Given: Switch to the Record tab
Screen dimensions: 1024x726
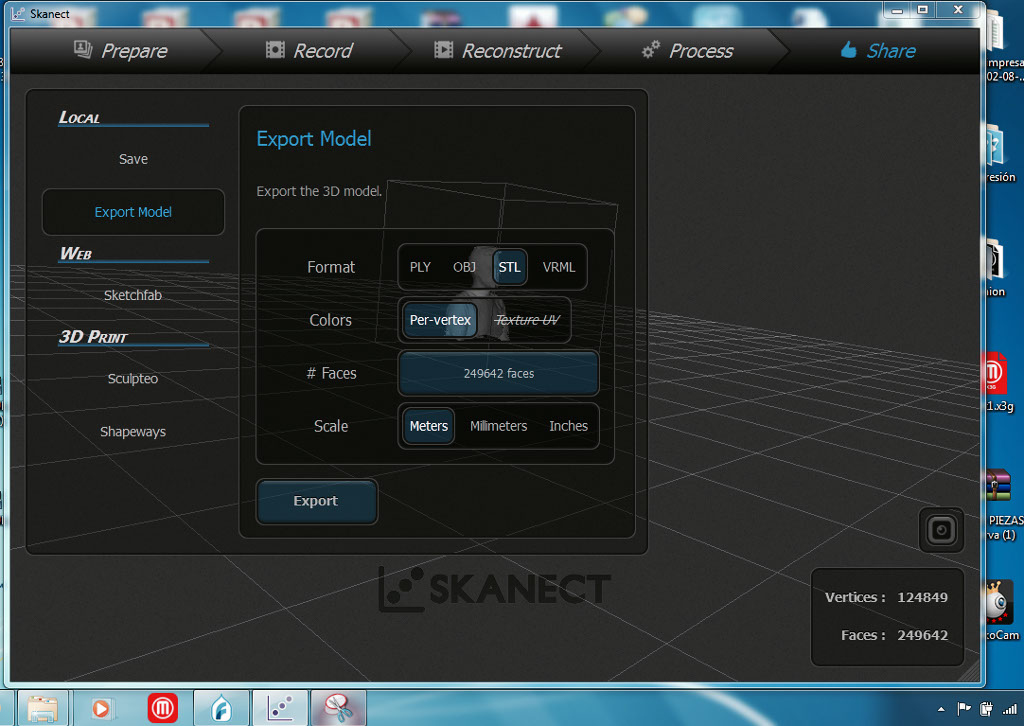Looking at the screenshot, I should tap(310, 51).
